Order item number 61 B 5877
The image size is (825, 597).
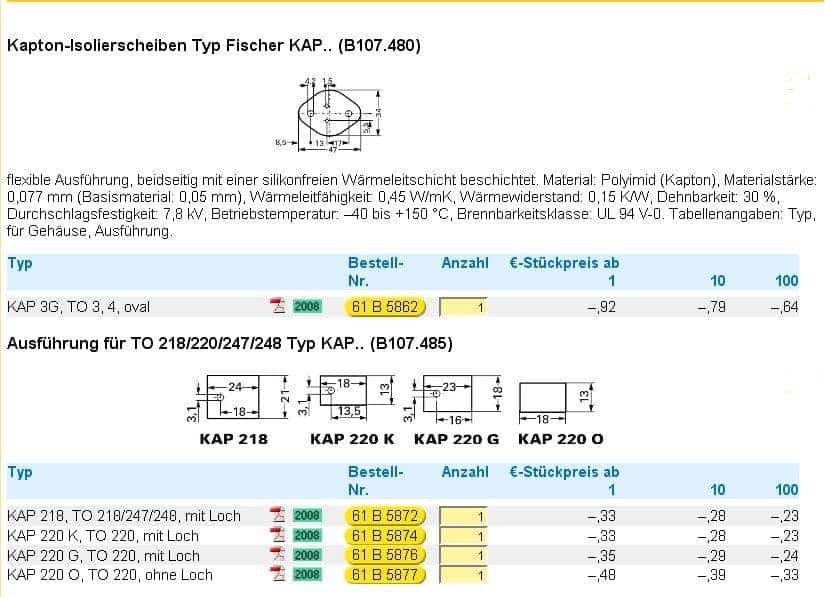(385, 574)
